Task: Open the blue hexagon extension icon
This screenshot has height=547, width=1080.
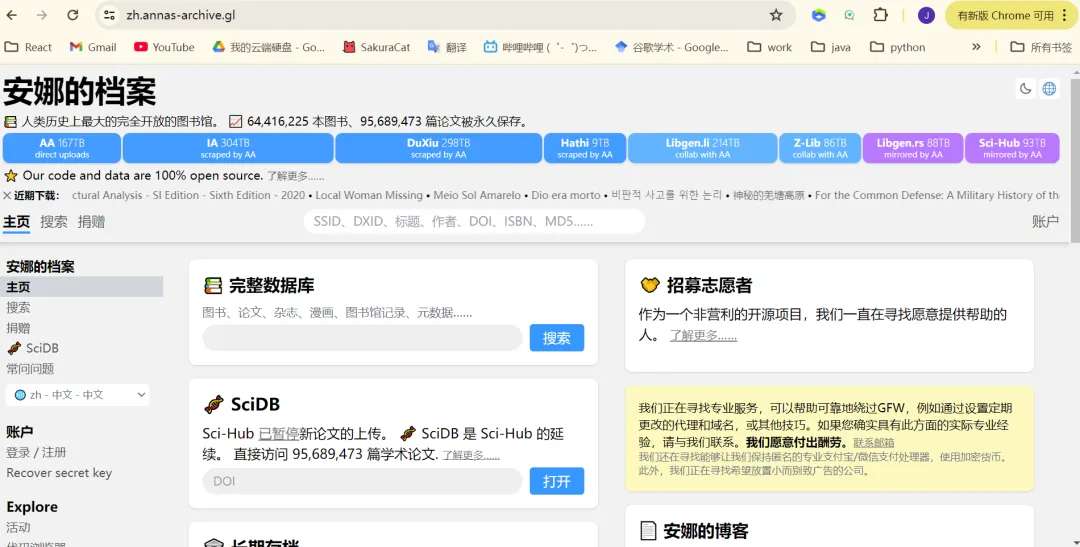Action: pos(818,15)
